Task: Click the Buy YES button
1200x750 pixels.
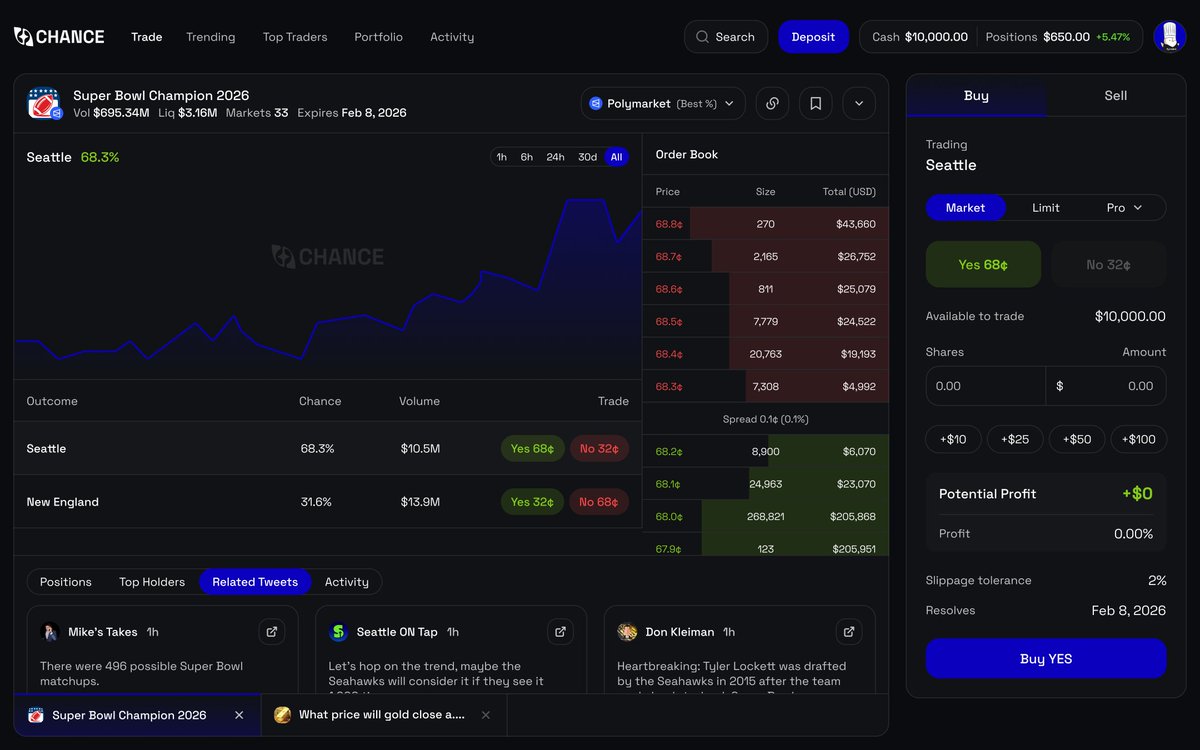Action: point(1045,659)
